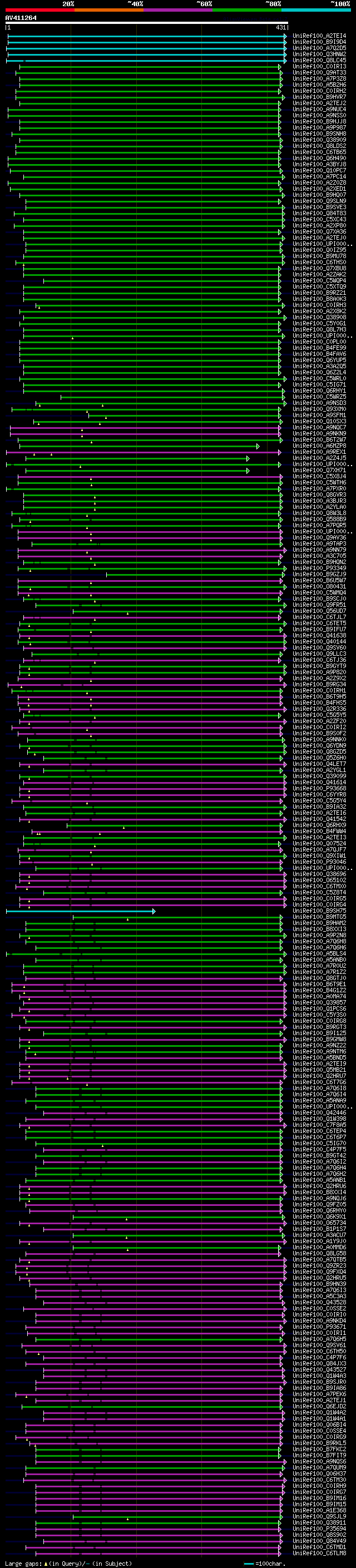Select hit label UniRef100_A9P2N8
This screenshot has height=1568, width=356.
(x=319, y=936)
